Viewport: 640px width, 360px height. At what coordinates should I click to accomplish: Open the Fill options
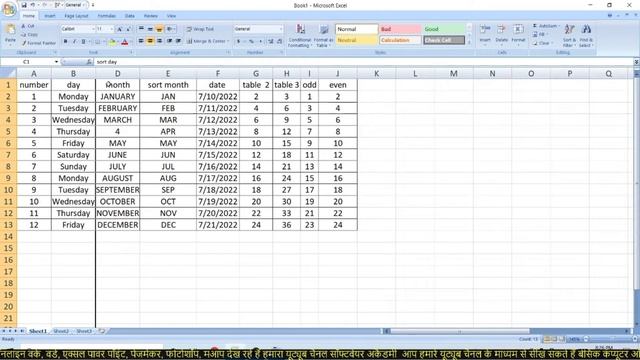pos(540,35)
